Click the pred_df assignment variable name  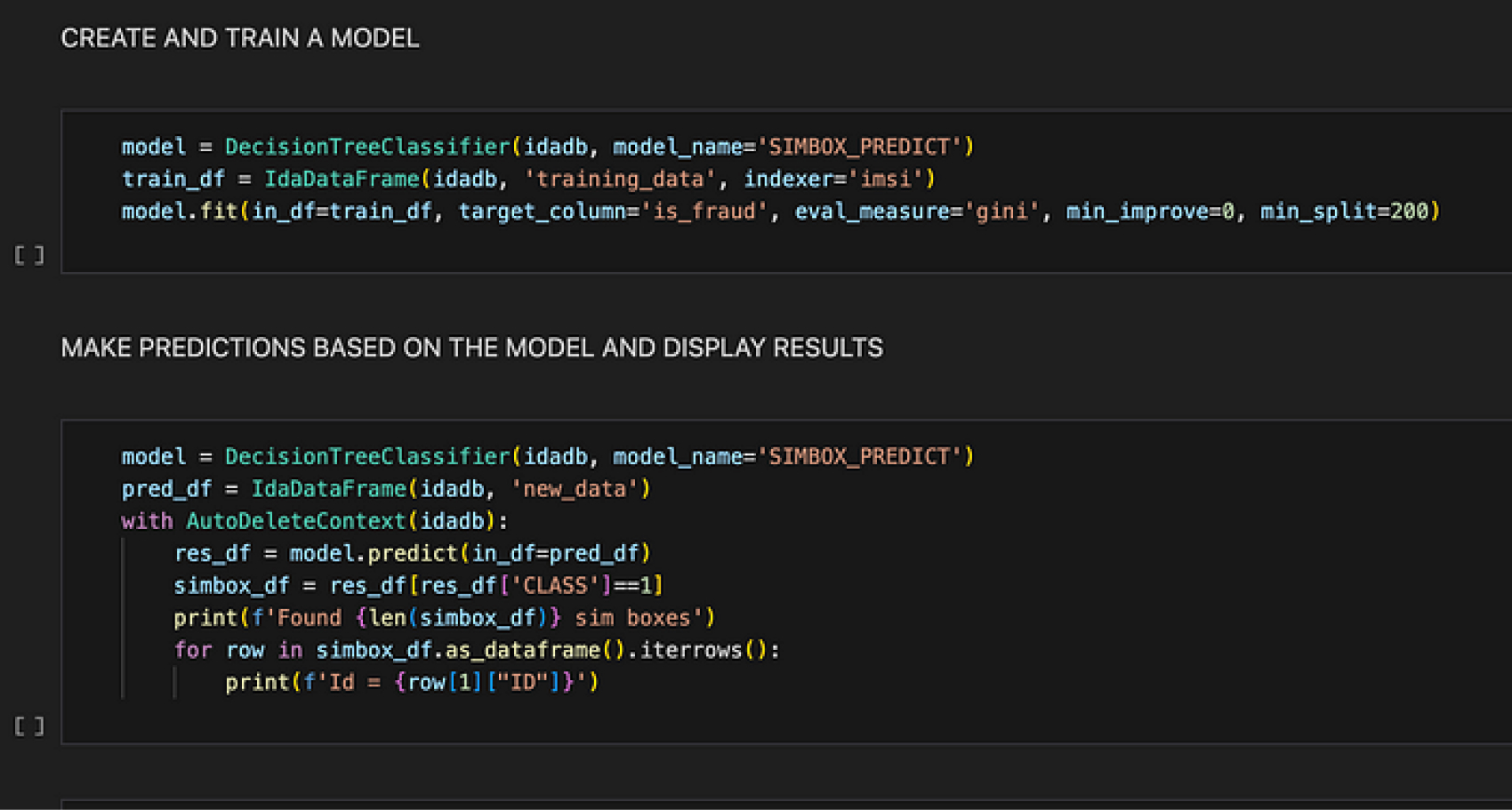[166, 489]
